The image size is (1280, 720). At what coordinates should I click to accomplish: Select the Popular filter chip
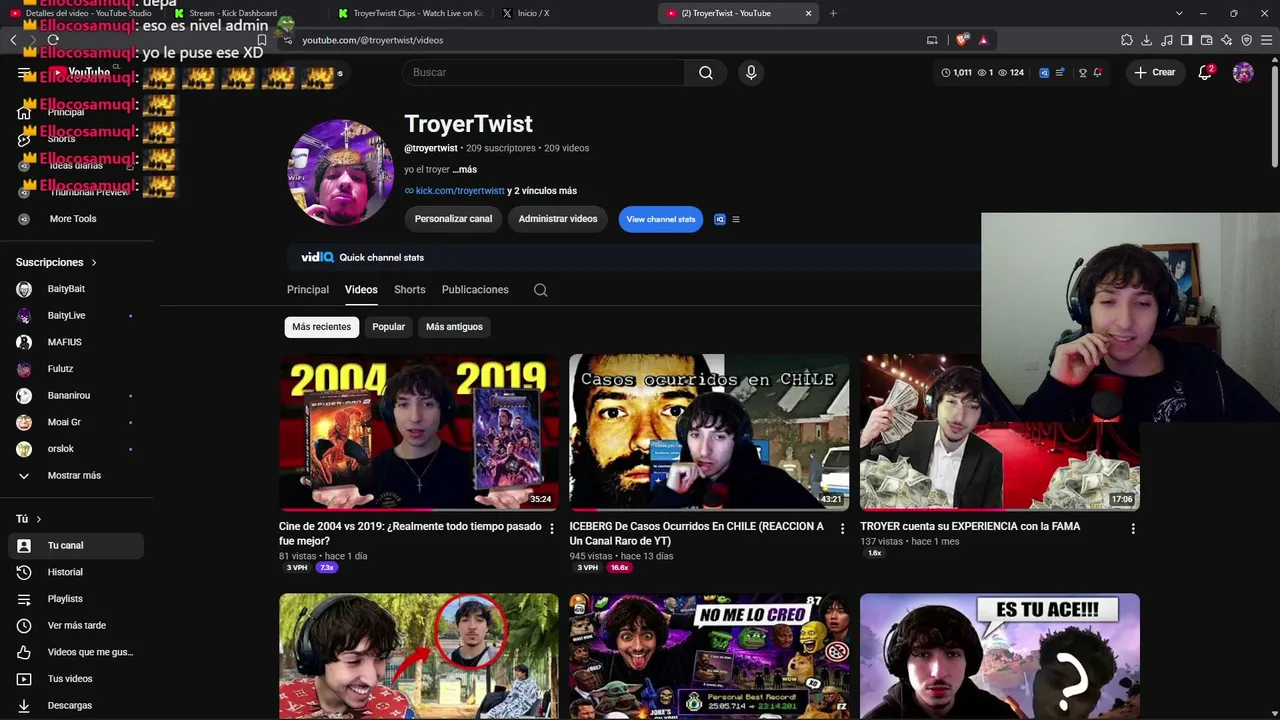click(x=389, y=327)
